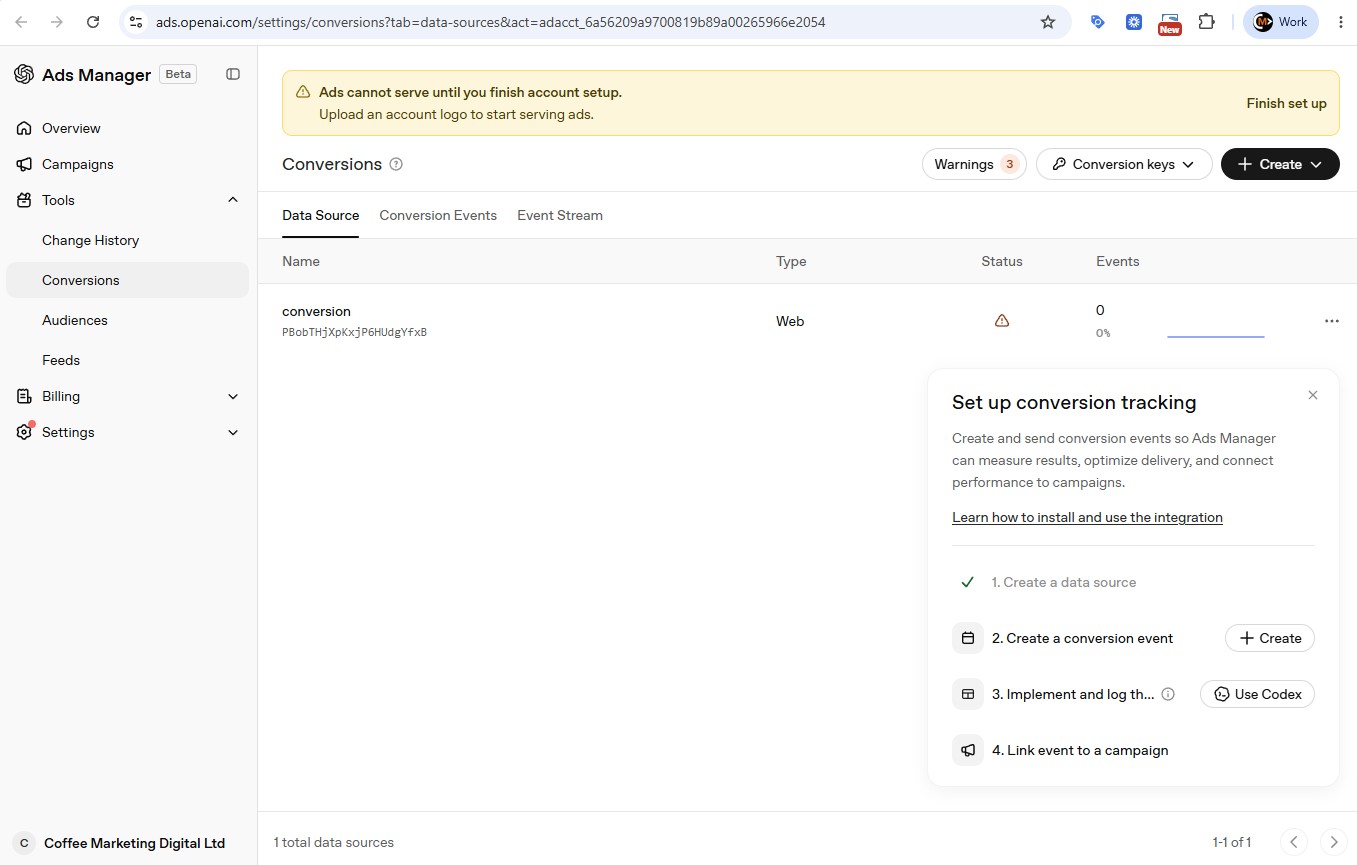Click the Settings gear icon
This screenshot has width=1357, height=865.
pos(24,432)
